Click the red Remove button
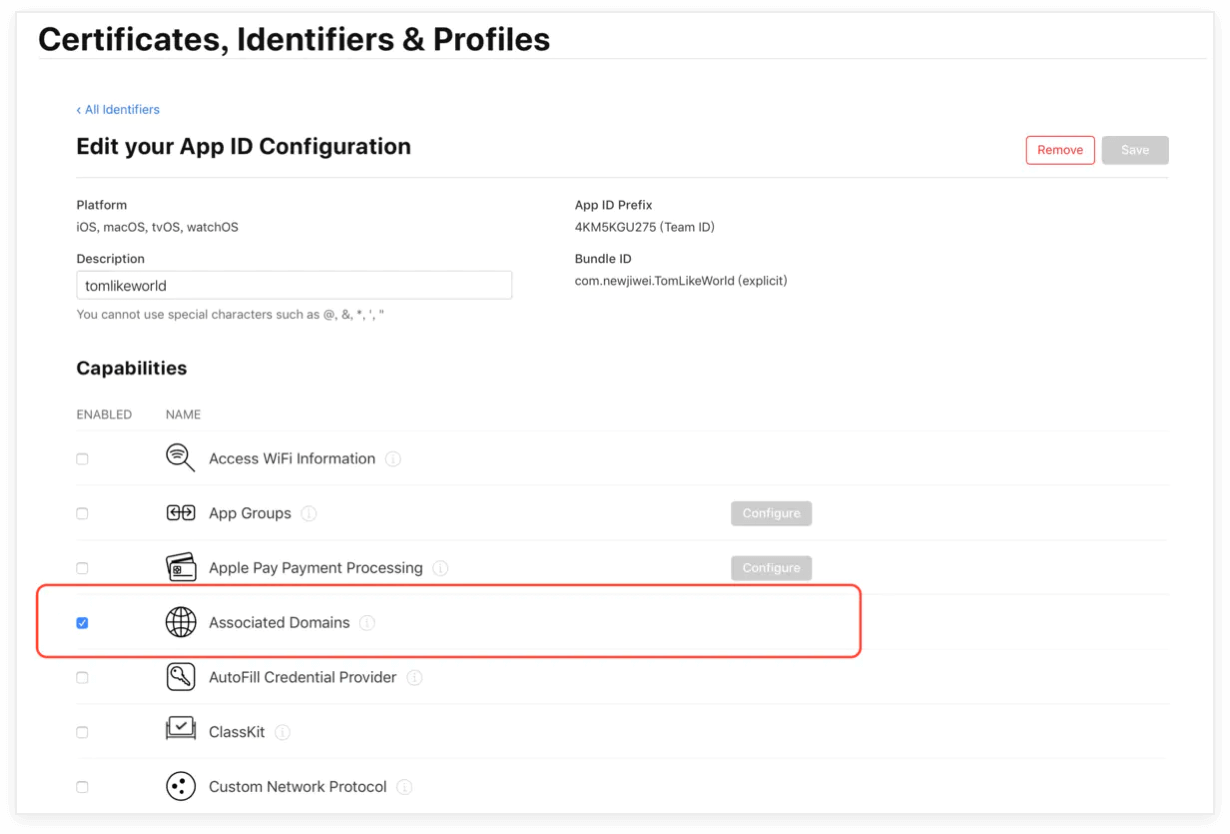Screen dimensions: 1230x834 point(1060,150)
